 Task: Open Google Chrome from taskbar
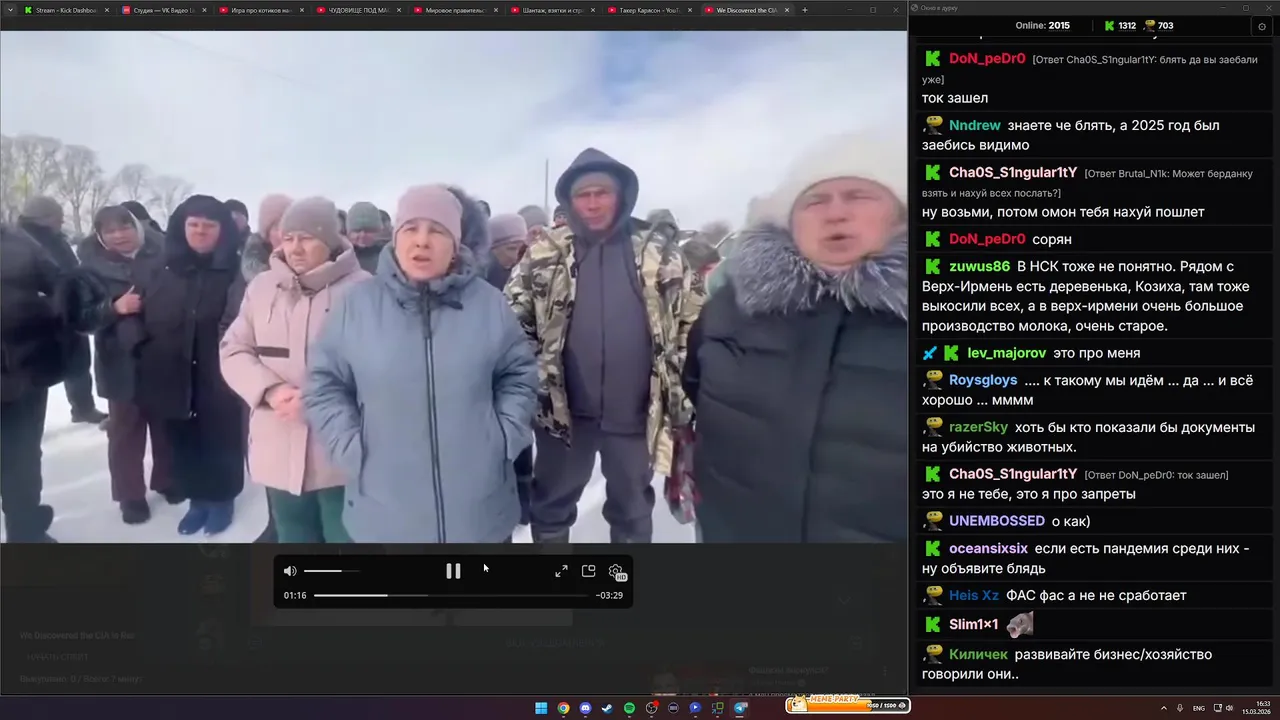click(563, 708)
